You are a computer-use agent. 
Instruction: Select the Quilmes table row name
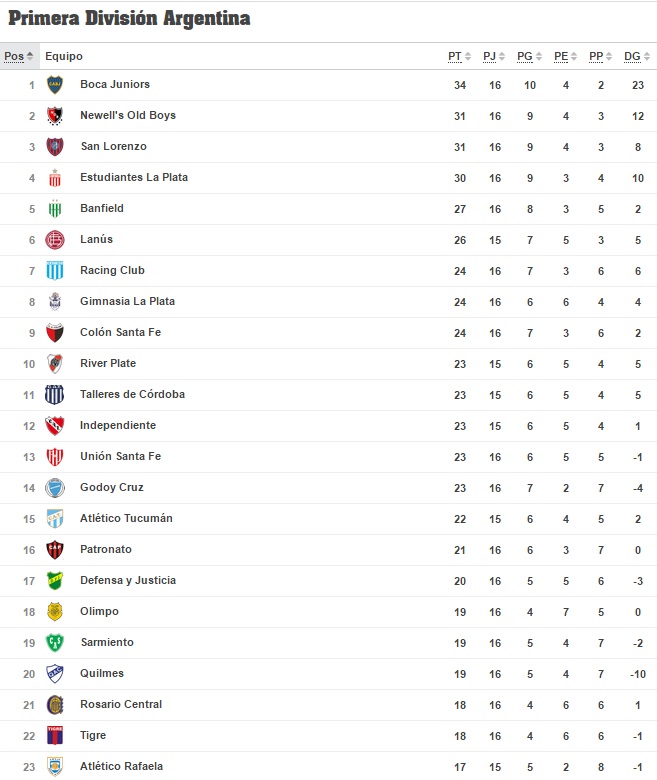coord(102,673)
